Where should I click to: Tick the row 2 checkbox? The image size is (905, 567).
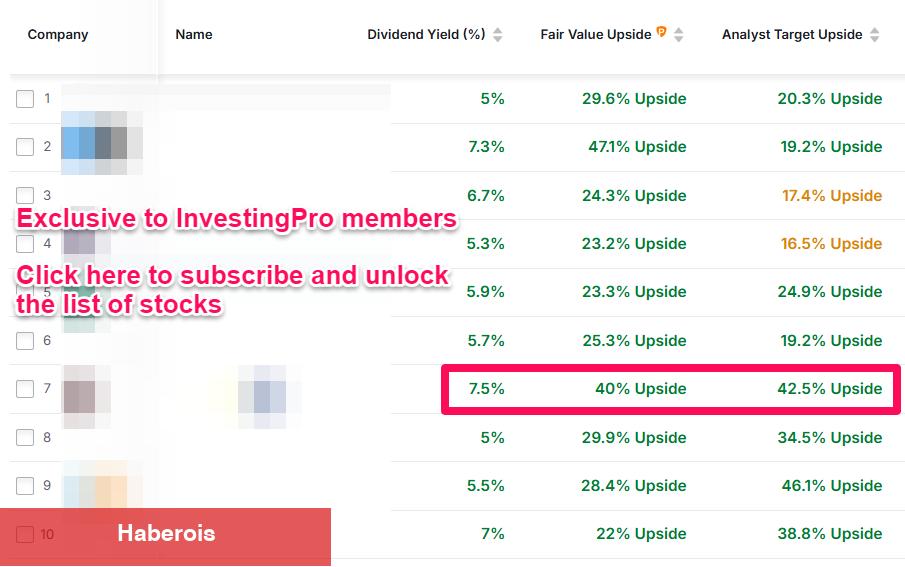coord(25,147)
